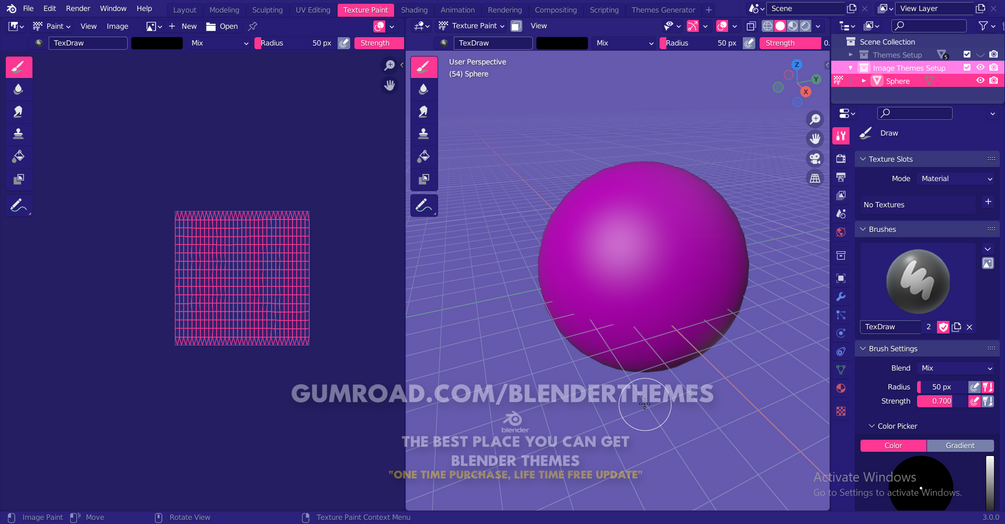Open the World properties tab
Screen dimensions: 1005x524
click(x=841, y=232)
